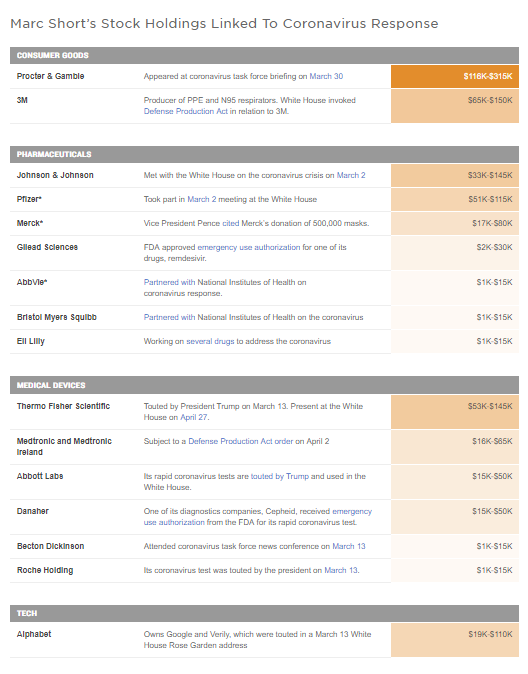Click the $15K-$50K value for Abbott Labs

(x=492, y=476)
